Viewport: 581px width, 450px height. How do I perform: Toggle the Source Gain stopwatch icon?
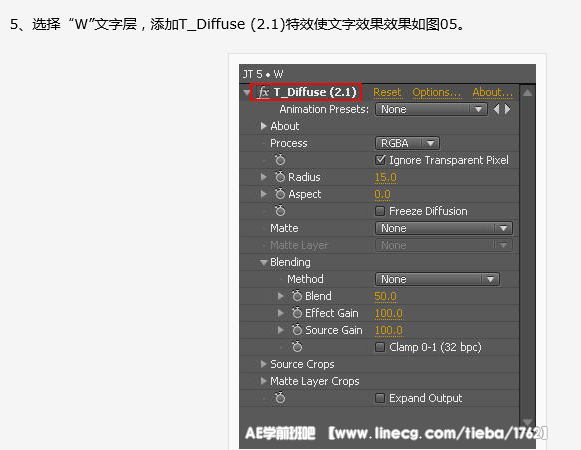(297, 330)
